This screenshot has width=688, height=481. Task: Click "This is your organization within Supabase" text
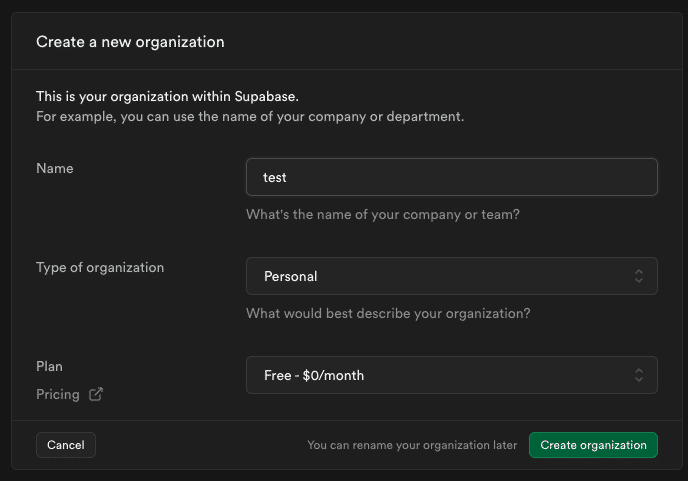coord(167,96)
